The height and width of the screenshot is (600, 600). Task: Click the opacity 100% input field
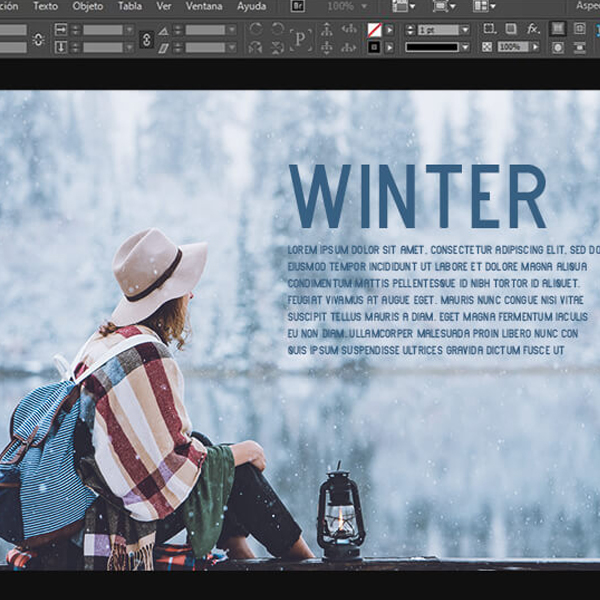(x=511, y=47)
